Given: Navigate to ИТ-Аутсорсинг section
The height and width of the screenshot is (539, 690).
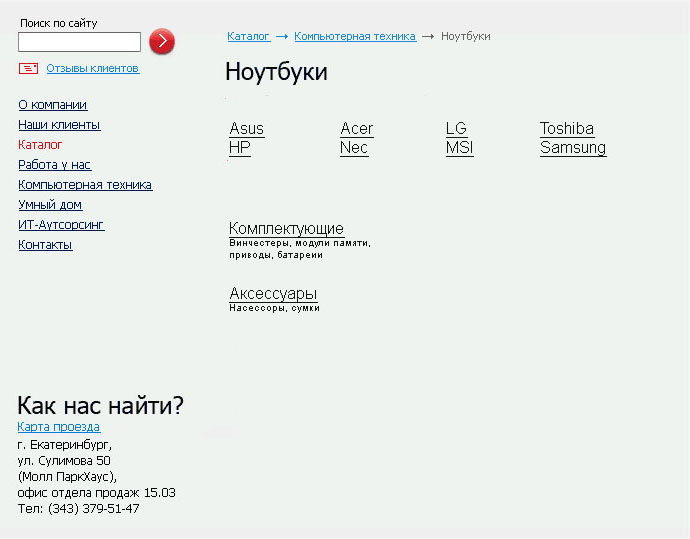Looking at the screenshot, I should pos(61,225).
